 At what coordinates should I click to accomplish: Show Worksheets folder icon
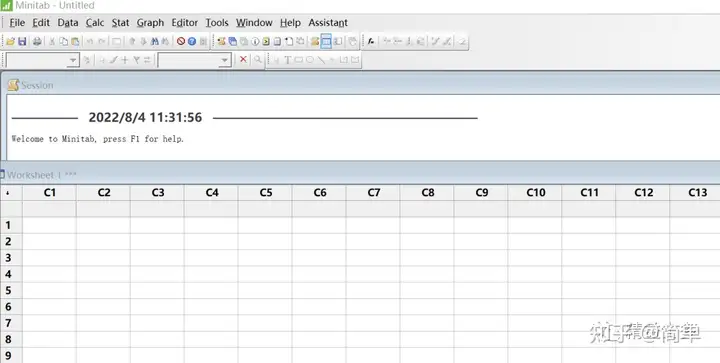pyautogui.click(x=233, y=41)
